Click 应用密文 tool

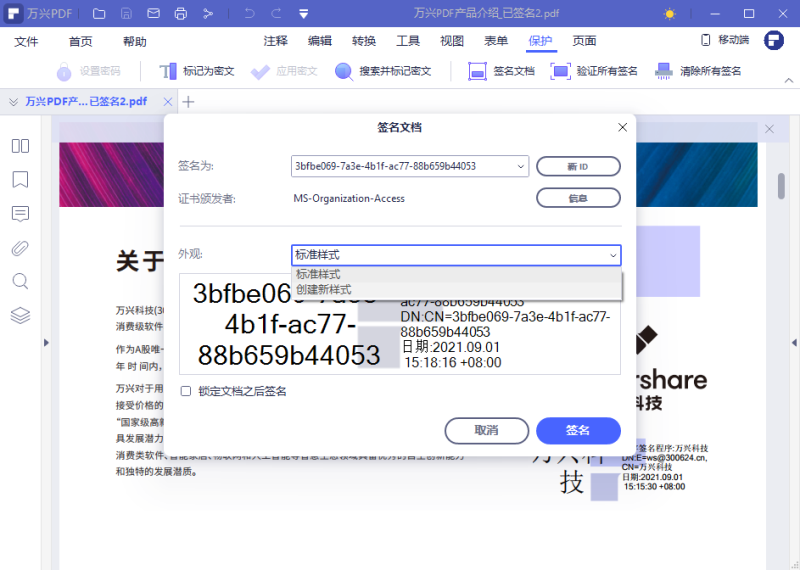[284, 71]
